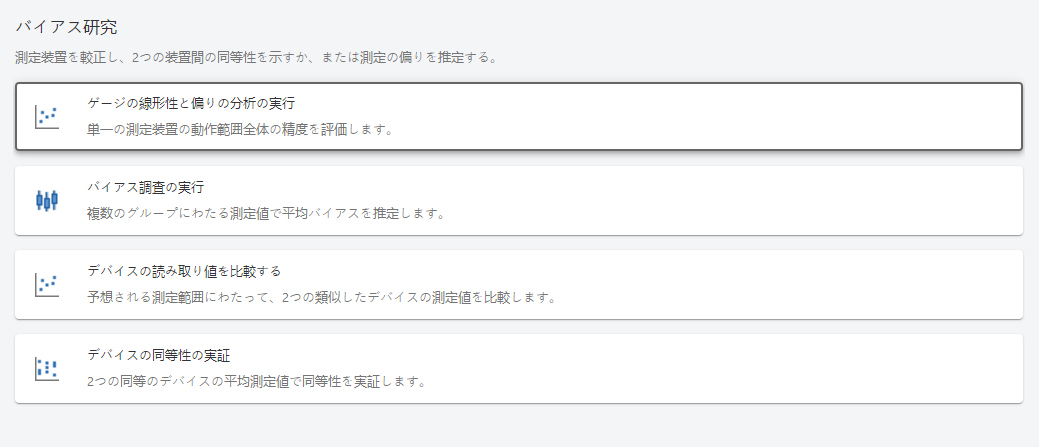
Task: Click the device equivalence dot plot icon
Action: coord(47,368)
